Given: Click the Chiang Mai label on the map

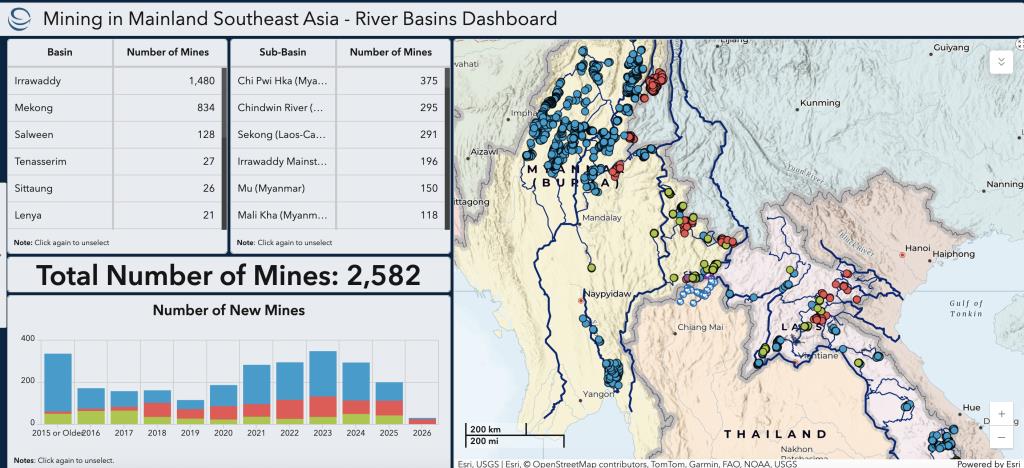Looking at the screenshot, I should click(701, 327).
